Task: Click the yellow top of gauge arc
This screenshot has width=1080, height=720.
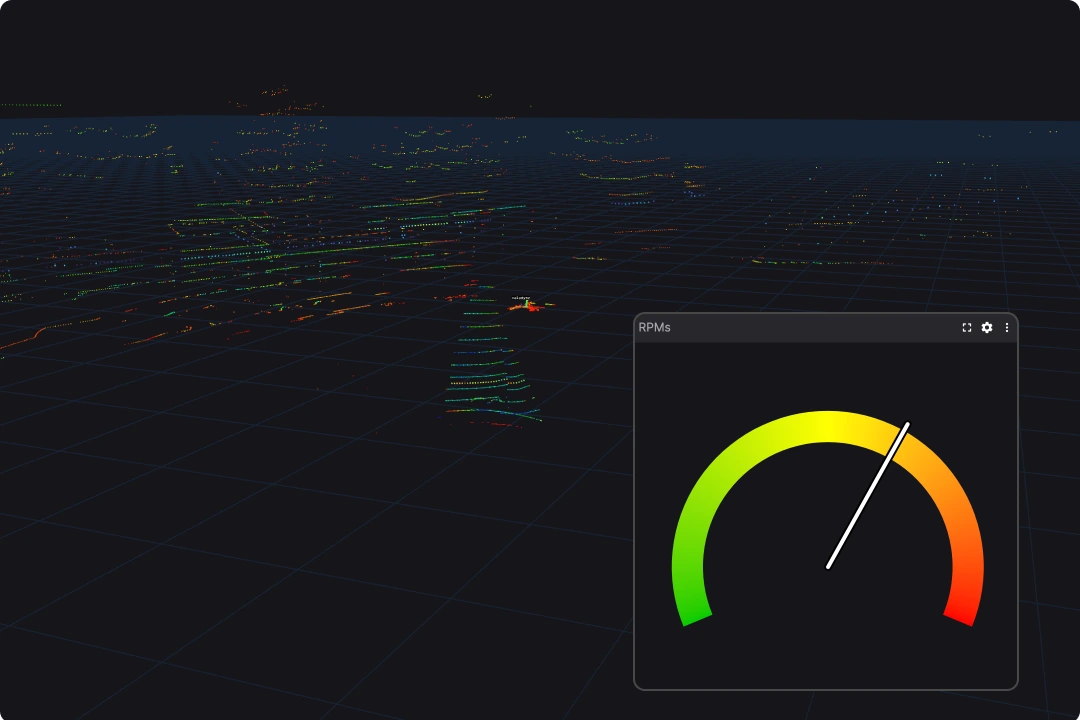Action: 828,426
